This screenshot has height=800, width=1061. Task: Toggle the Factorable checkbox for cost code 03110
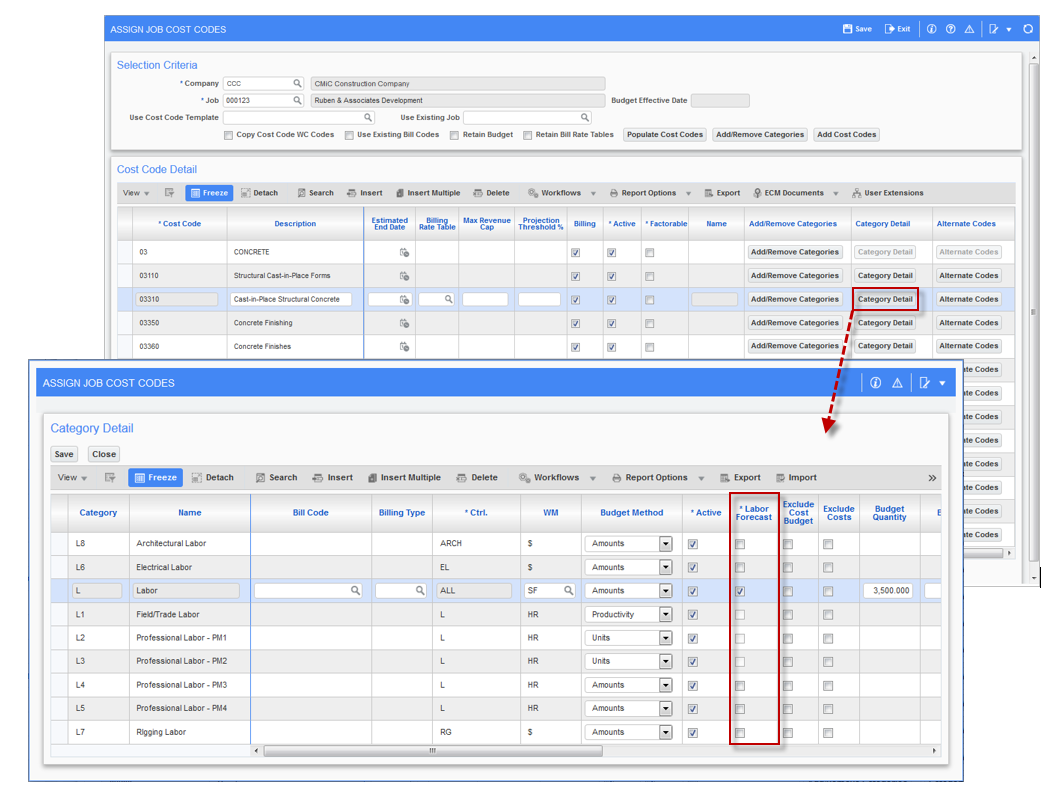(650, 276)
